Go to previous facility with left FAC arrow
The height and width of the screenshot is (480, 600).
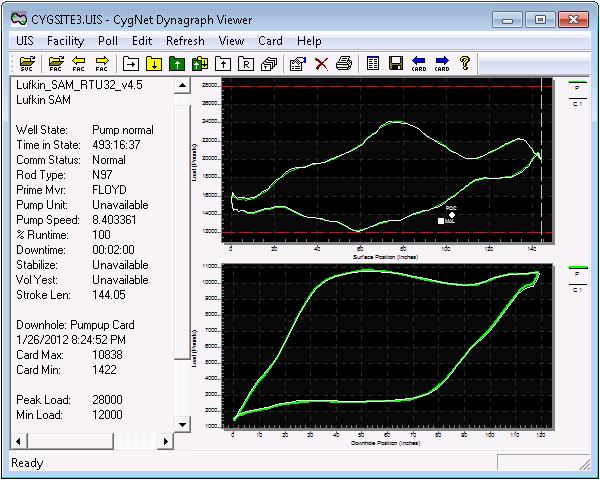(78, 64)
